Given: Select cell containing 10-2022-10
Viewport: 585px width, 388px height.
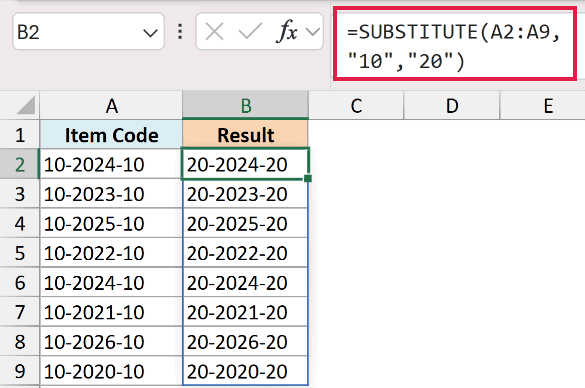Looking at the screenshot, I should (111, 253).
